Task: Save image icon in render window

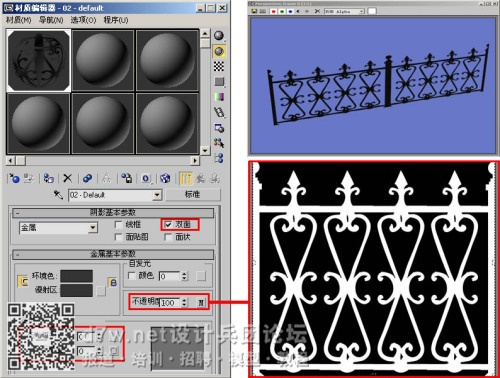Action: (x=254, y=11)
